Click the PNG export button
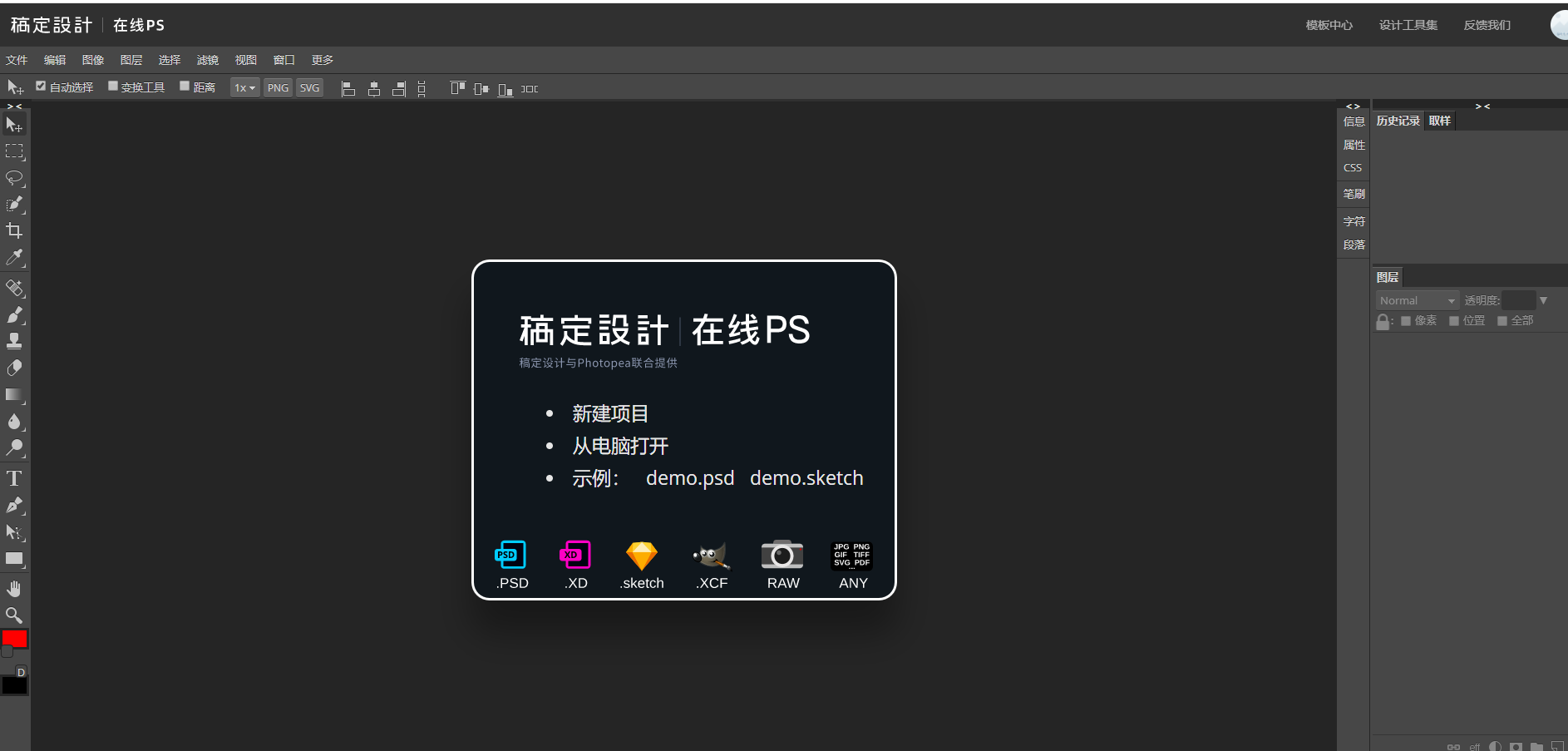 [x=278, y=87]
